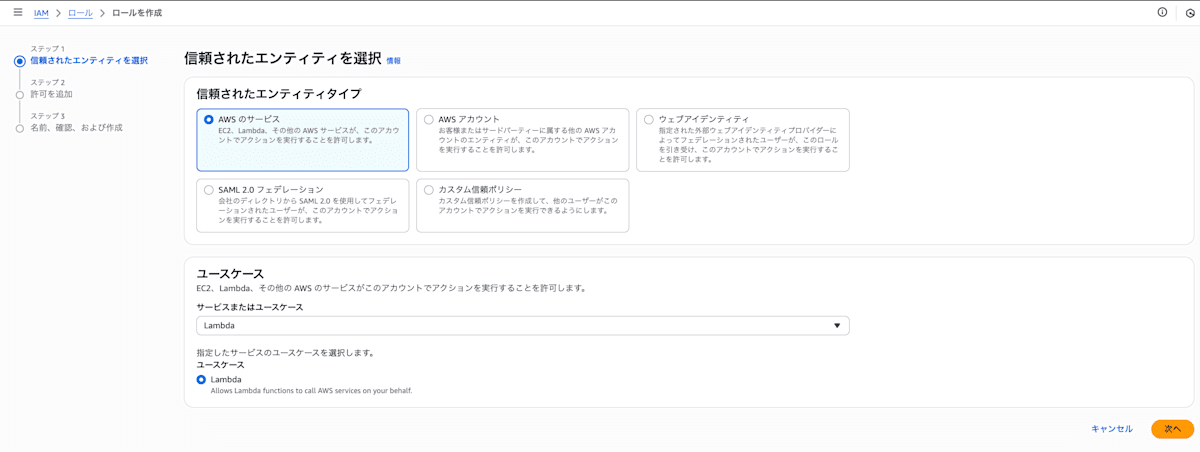The height and width of the screenshot is (452, 1200).
Task: Select AWS のサービス radio option
Action: (208, 119)
